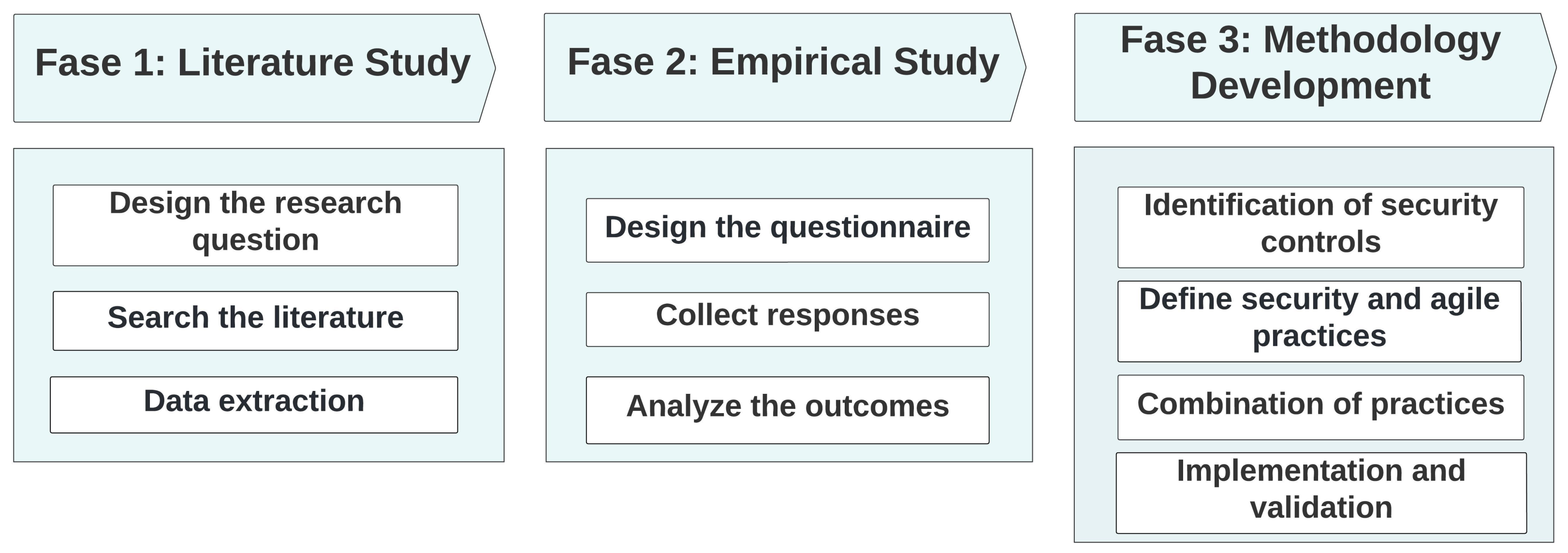Viewport: 1568px width, 553px height.
Task: Click the Analyze the outcomes box
Action: tap(787, 409)
